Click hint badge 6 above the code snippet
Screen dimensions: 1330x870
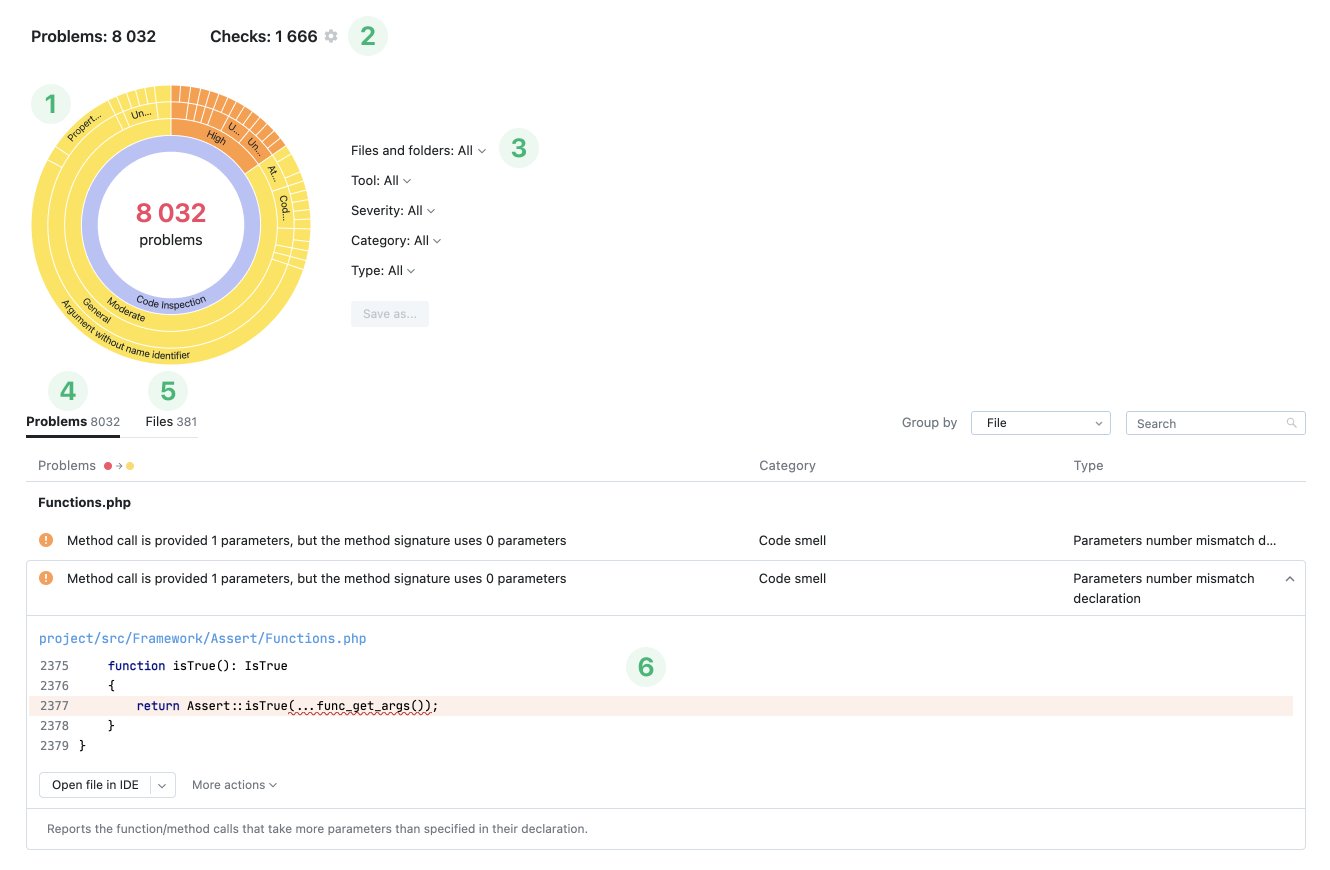pyautogui.click(x=646, y=667)
